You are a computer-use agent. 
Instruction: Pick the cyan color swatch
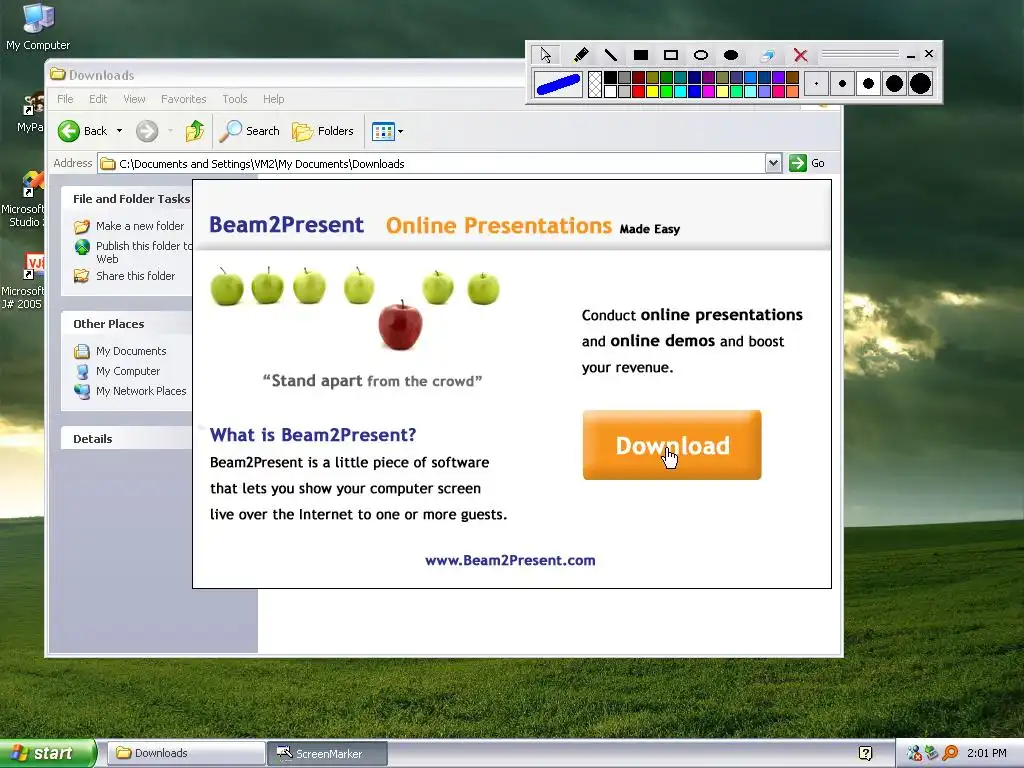680,91
